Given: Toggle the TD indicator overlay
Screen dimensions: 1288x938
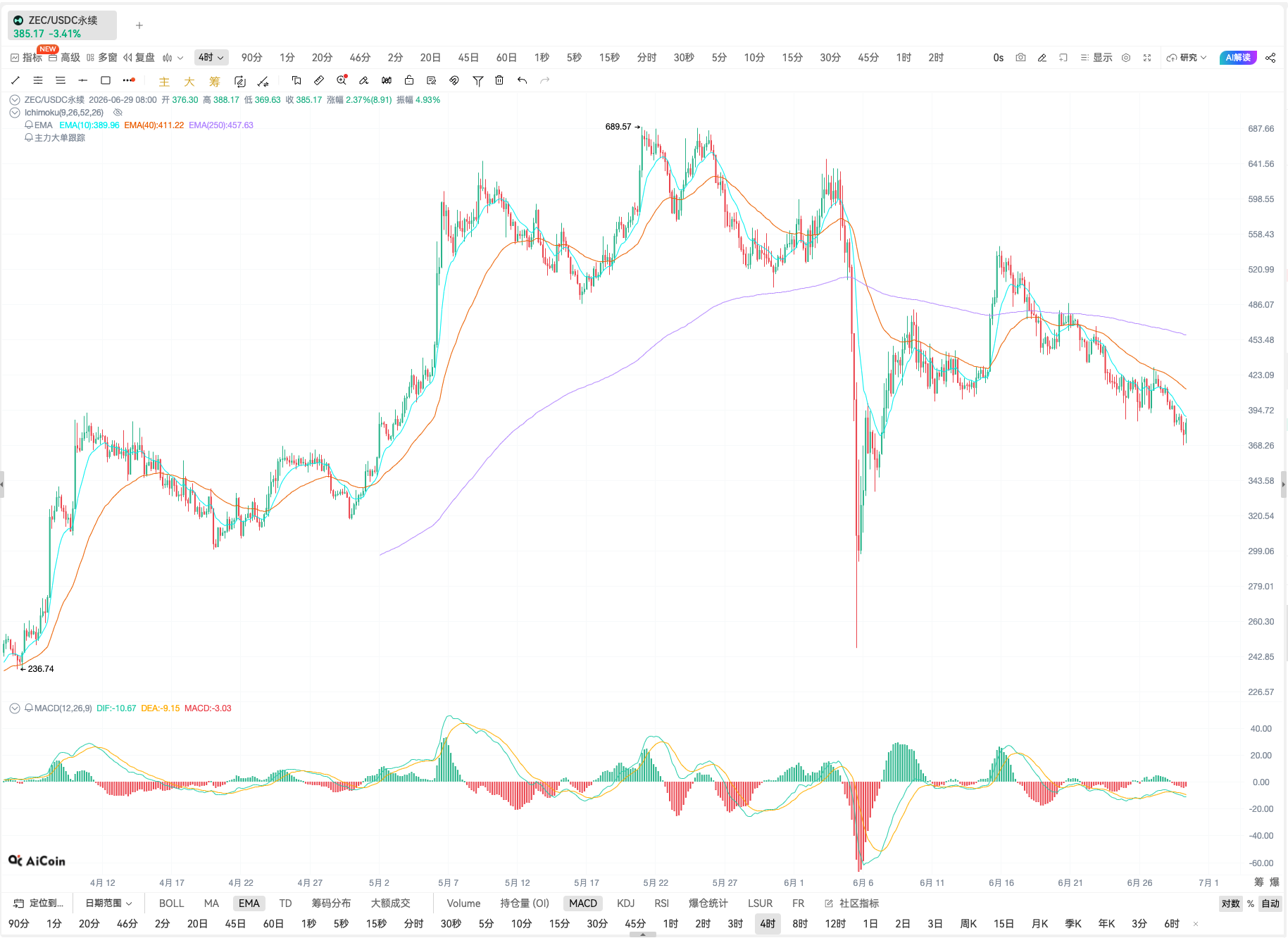Looking at the screenshot, I should (x=285, y=903).
